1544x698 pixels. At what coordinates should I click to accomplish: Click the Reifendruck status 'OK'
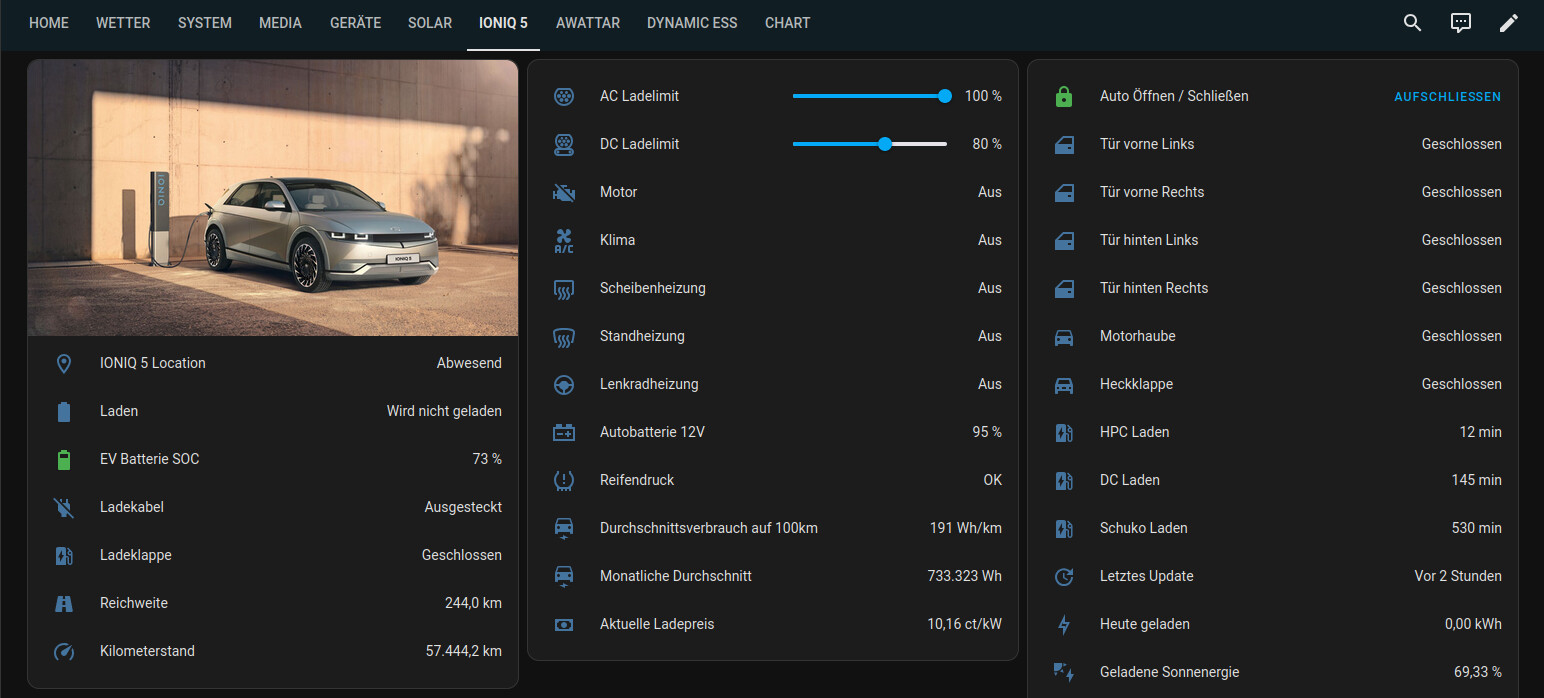[992, 480]
